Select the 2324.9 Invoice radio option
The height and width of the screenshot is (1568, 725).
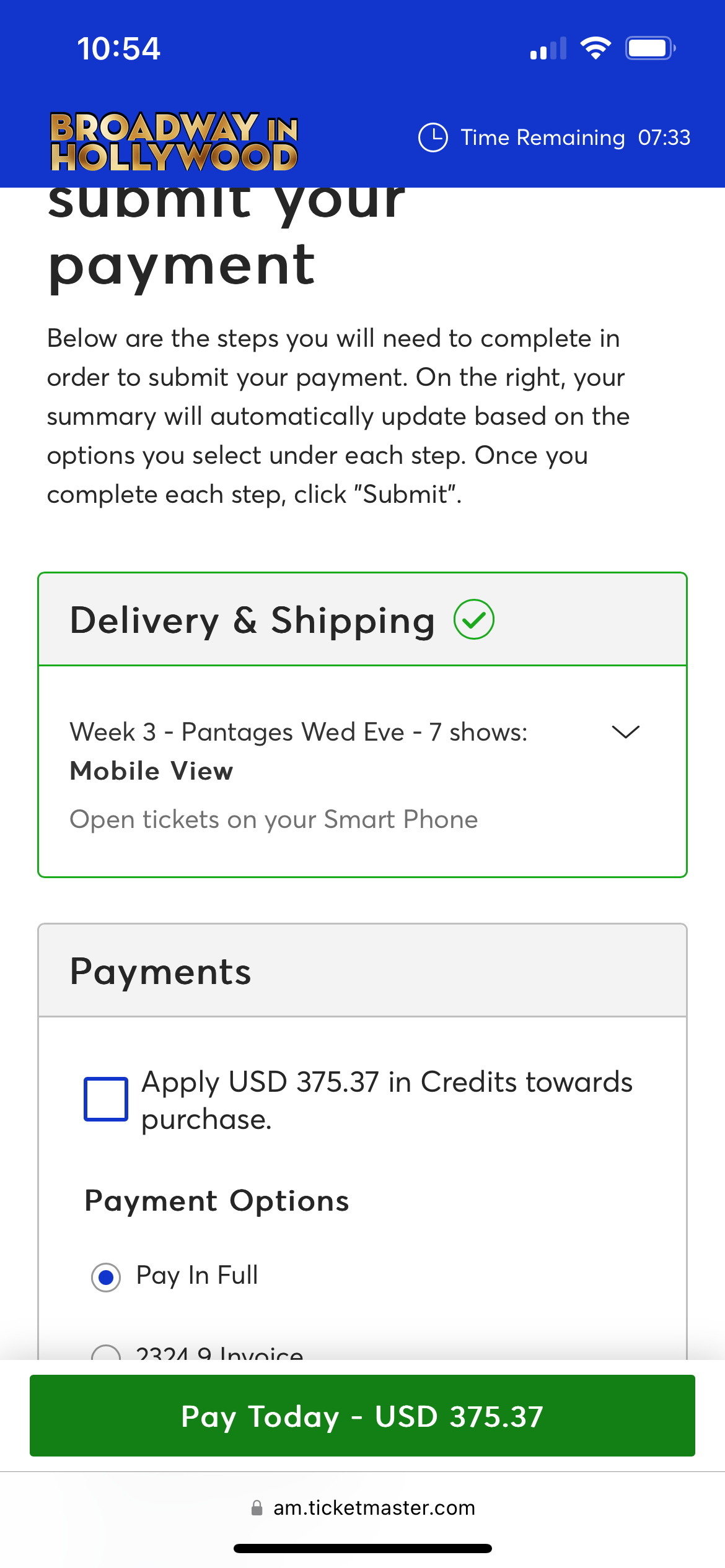106,1352
